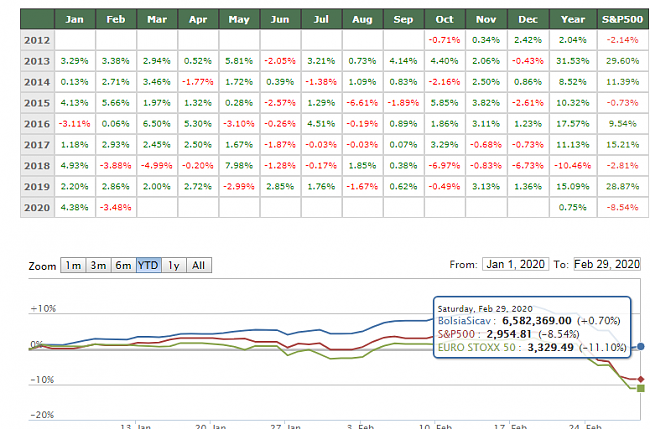650x429 pixels.
Task: Click the Jan column header
Action: click(75, 19)
